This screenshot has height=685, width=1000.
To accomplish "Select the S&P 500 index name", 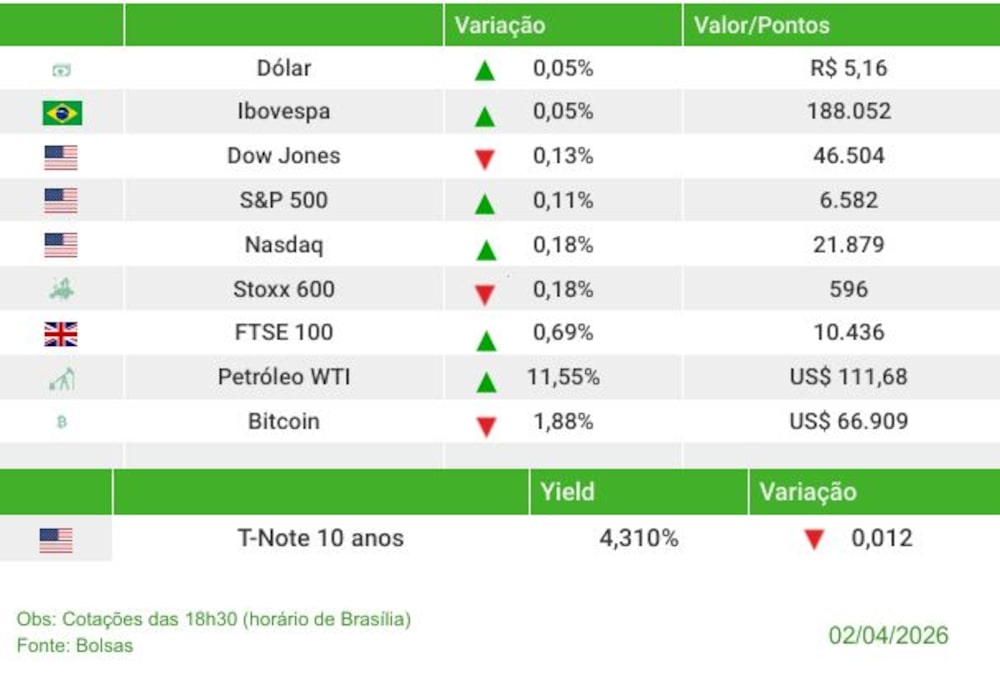I will coord(284,201).
